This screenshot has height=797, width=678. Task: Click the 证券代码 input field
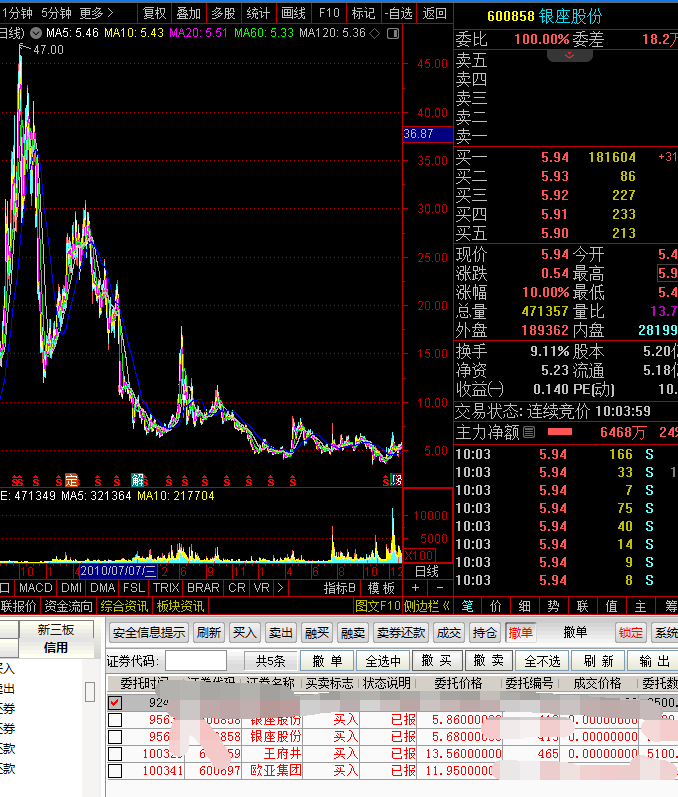click(196, 661)
